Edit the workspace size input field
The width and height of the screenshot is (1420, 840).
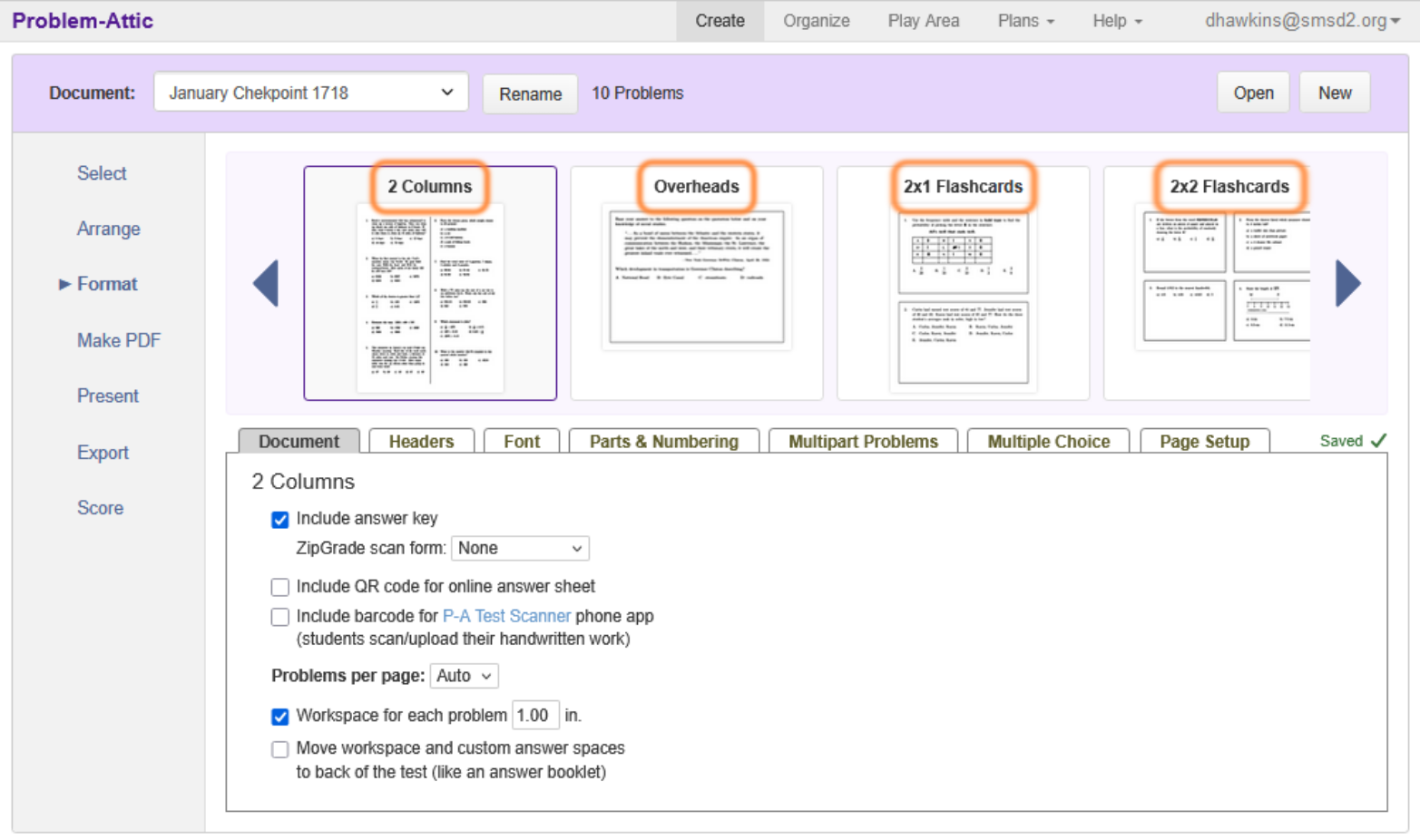point(534,715)
